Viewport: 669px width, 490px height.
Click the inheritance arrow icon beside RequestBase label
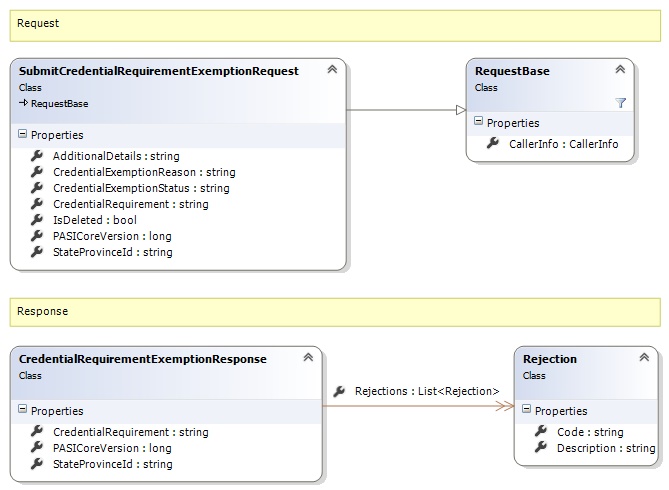point(23,103)
